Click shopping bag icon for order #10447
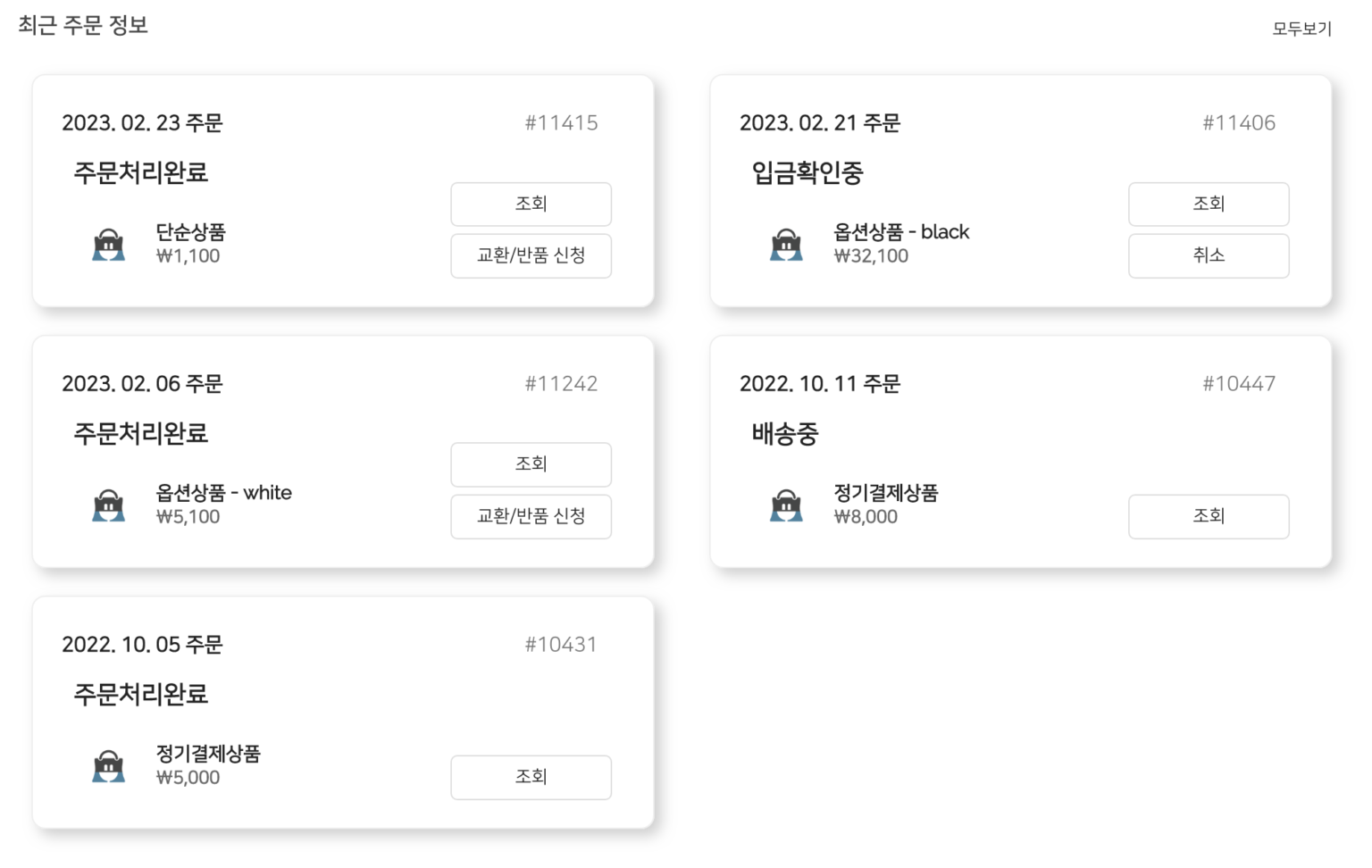The height and width of the screenshot is (868, 1372). 786,505
